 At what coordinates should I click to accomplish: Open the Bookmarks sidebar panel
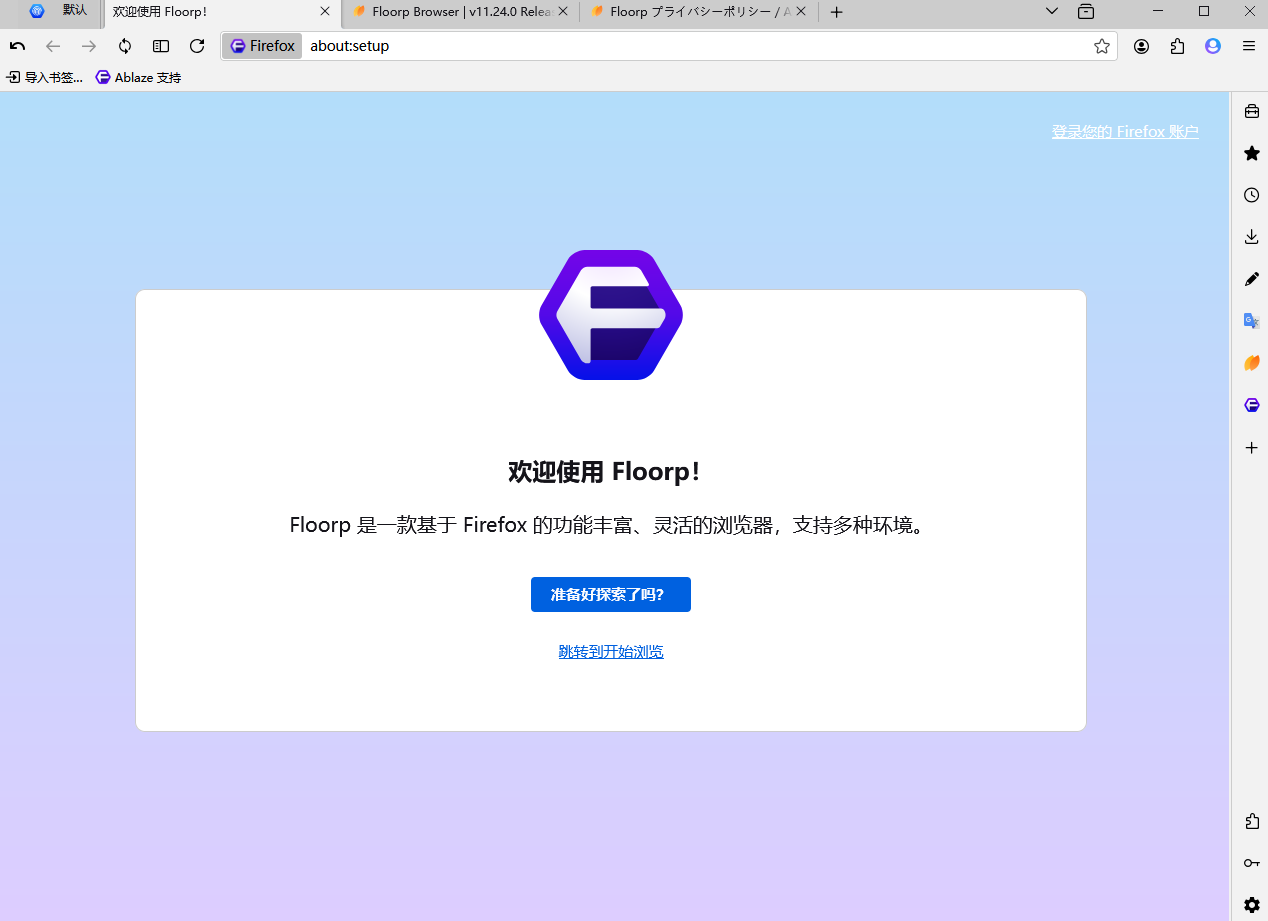[x=1251, y=154]
